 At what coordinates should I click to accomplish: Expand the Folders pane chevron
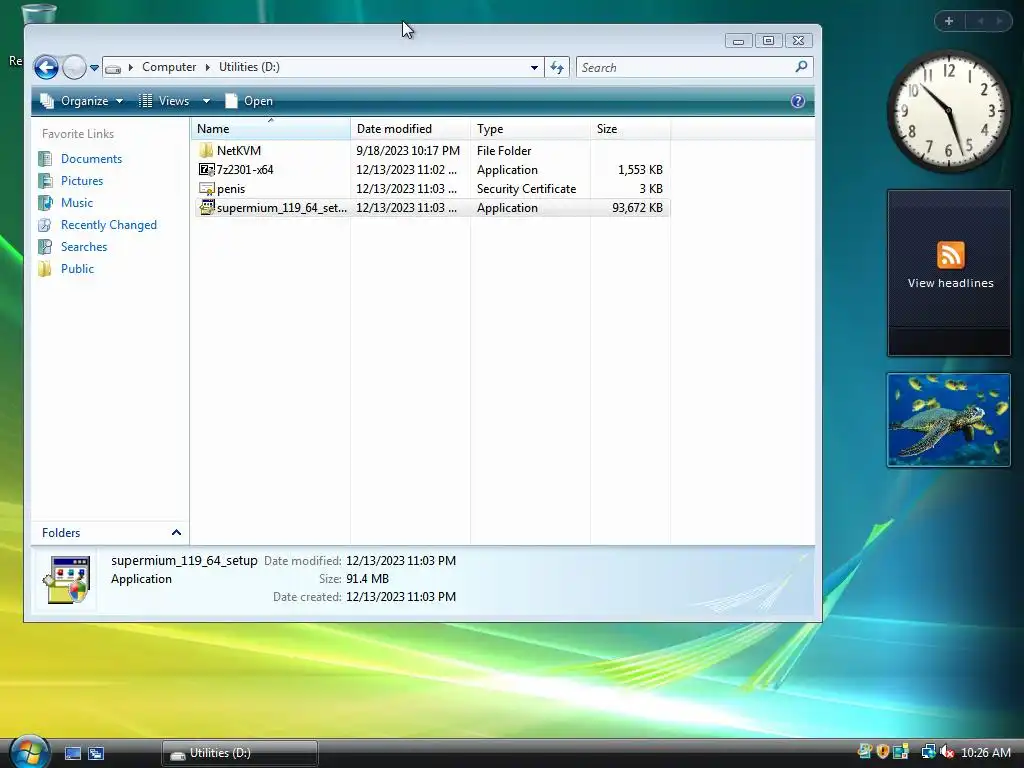coord(176,533)
